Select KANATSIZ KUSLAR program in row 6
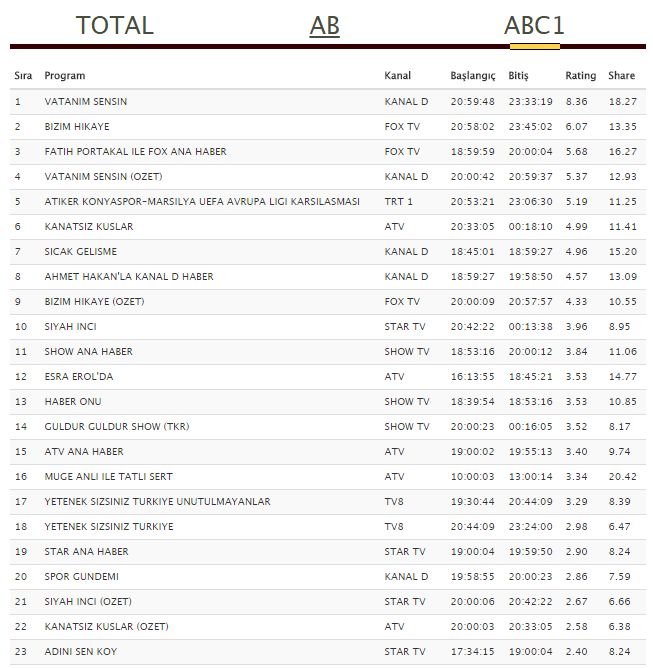Image resolution: width=653 pixels, height=668 pixels. point(89,227)
